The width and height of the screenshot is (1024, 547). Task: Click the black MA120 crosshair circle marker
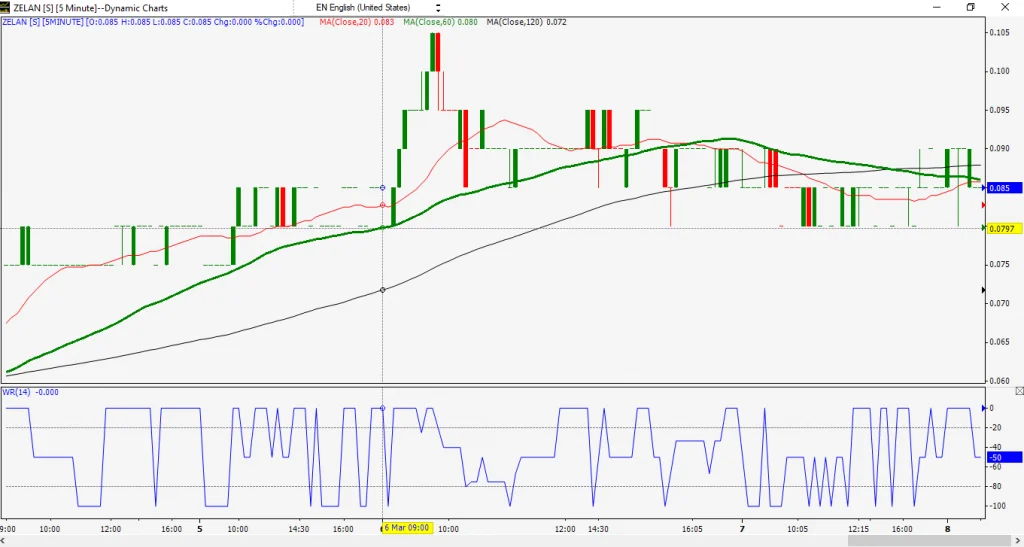click(383, 289)
